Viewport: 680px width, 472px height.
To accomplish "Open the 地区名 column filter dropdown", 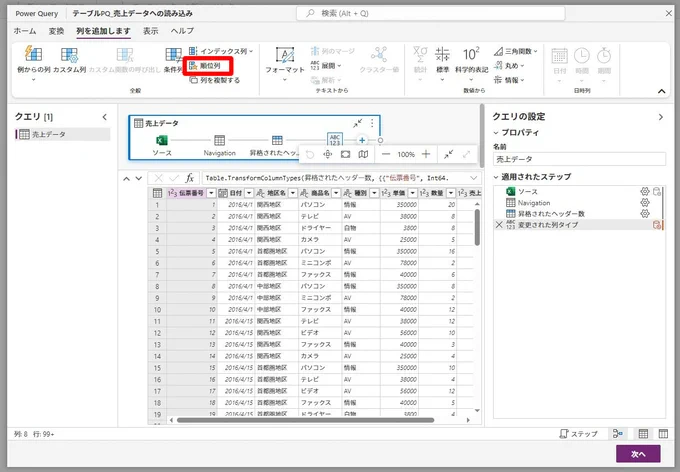I will (293, 193).
